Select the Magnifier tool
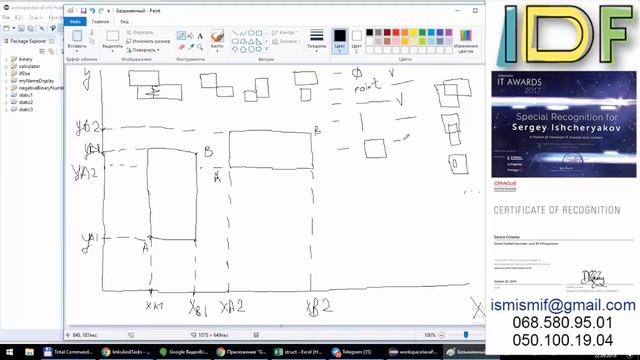Viewport: 640px width, 360px height. point(200,47)
